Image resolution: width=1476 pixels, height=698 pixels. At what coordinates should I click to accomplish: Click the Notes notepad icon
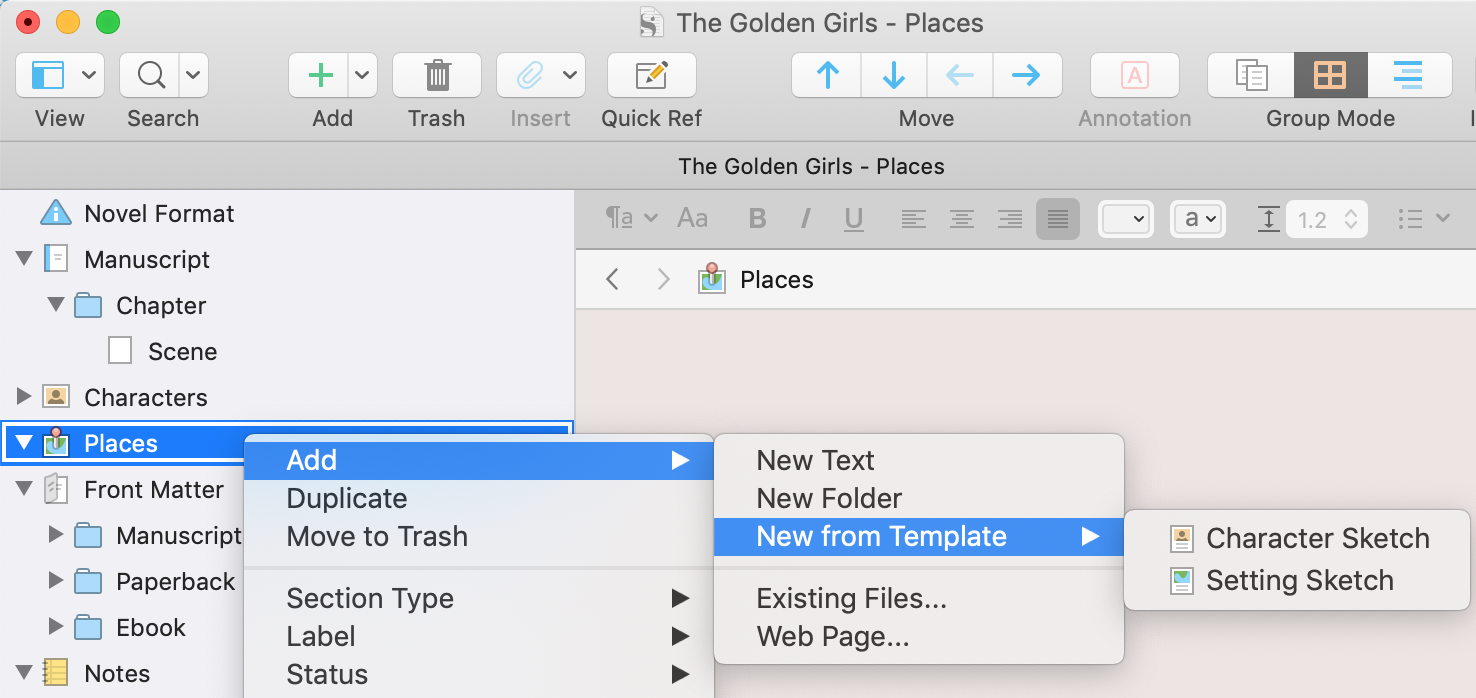pyautogui.click(x=56, y=673)
